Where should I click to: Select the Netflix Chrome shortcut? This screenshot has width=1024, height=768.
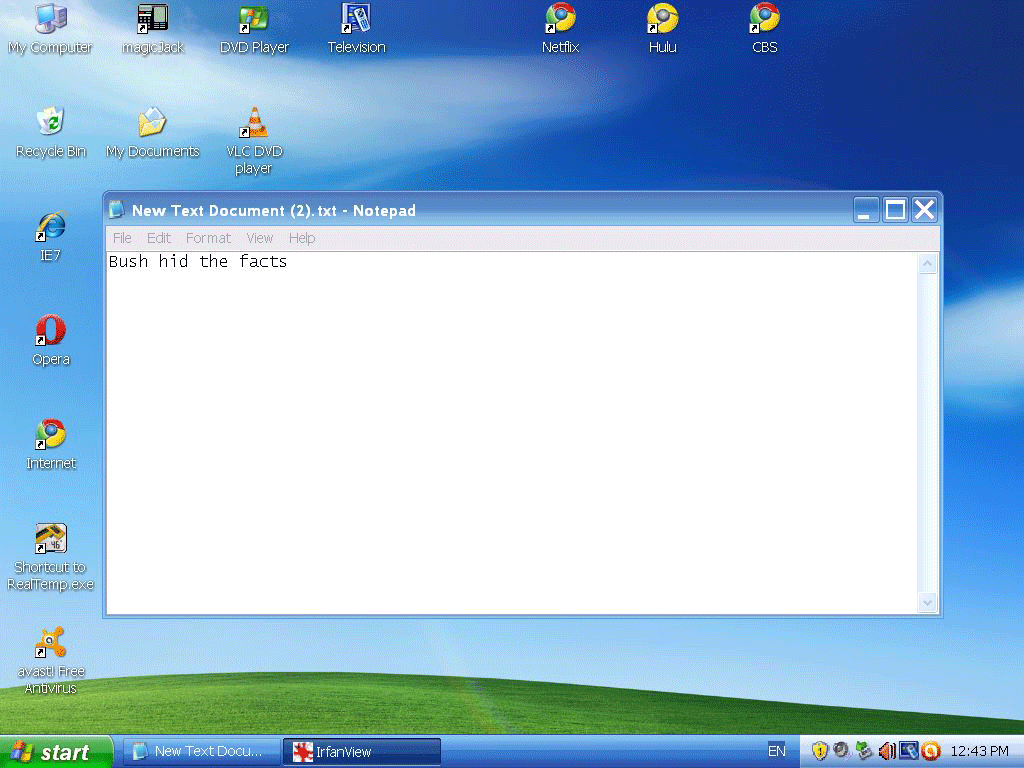[560, 29]
